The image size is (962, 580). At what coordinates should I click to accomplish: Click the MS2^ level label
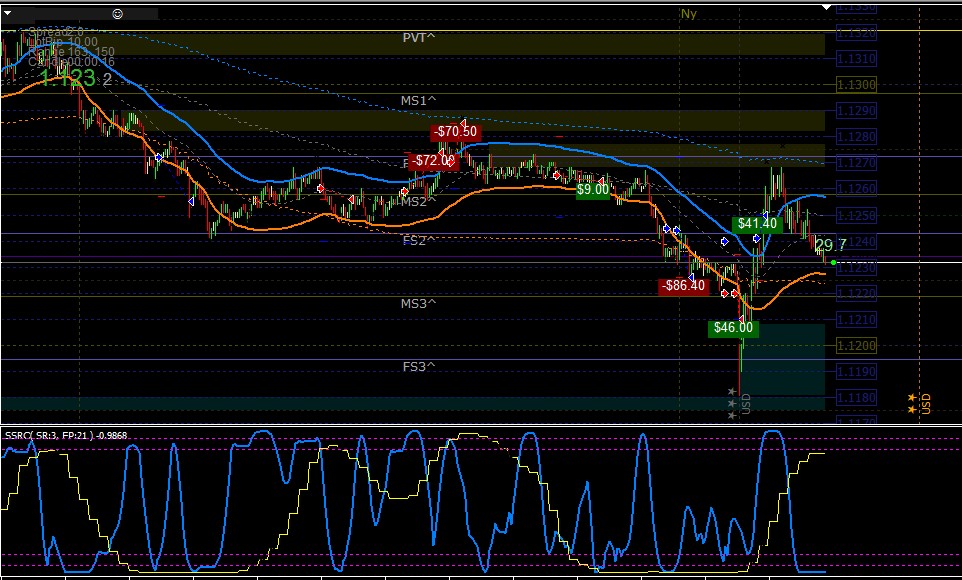pos(419,202)
